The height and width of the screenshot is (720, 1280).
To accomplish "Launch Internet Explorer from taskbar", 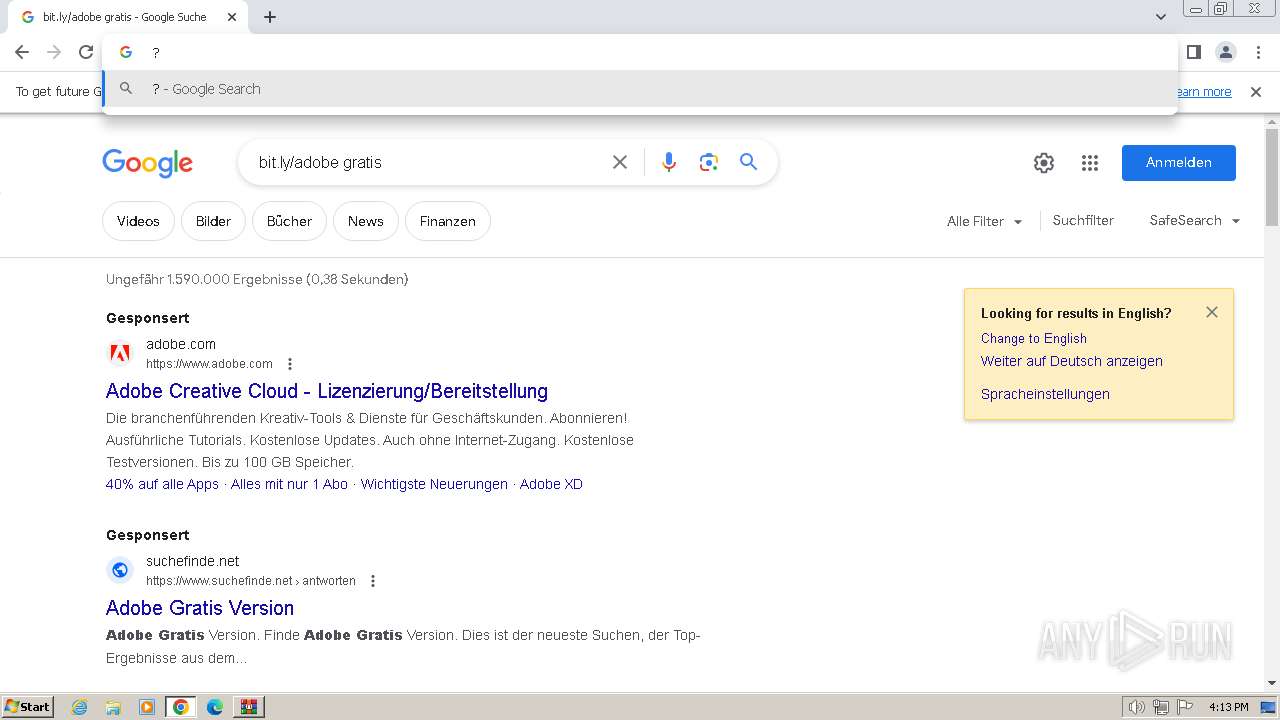I will tap(80, 707).
